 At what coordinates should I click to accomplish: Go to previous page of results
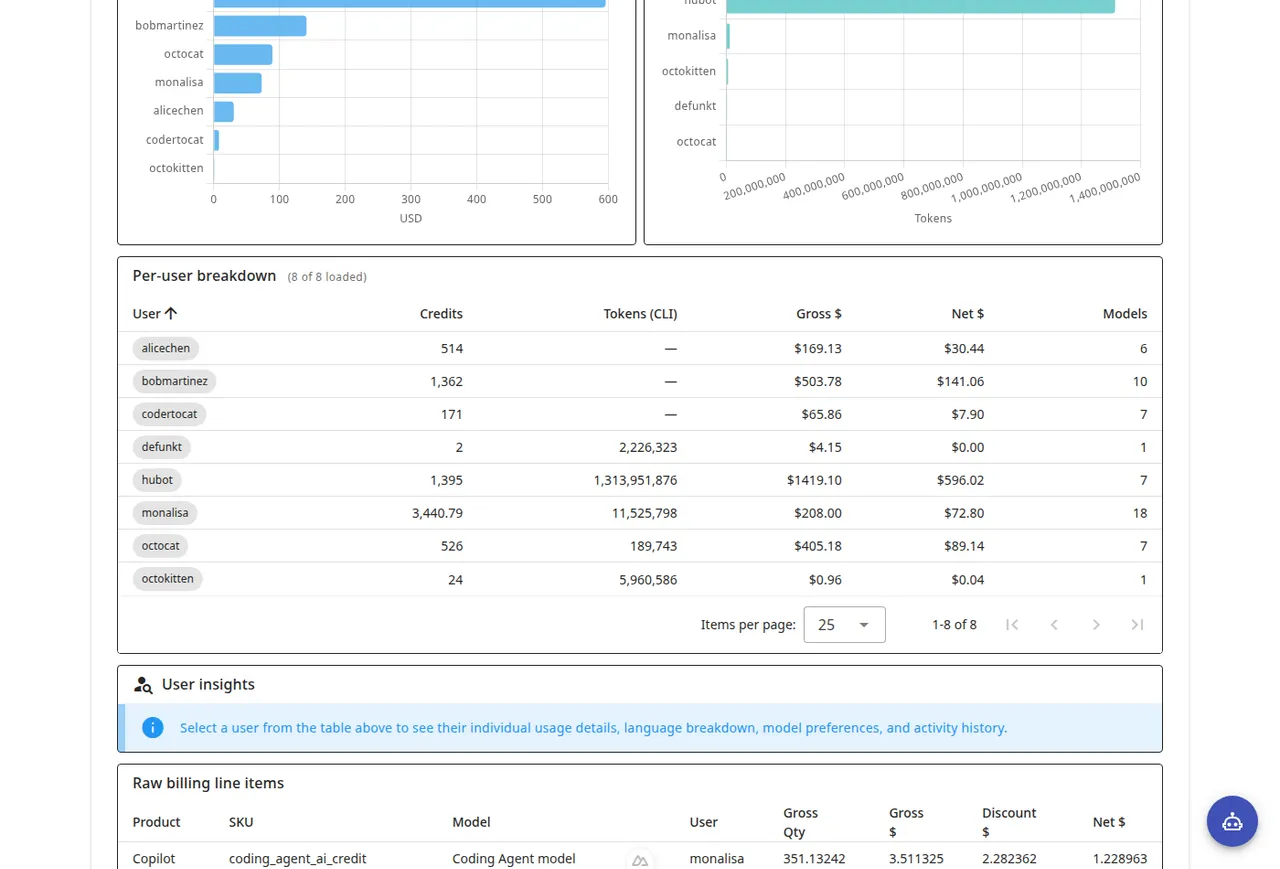(x=1054, y=624)
